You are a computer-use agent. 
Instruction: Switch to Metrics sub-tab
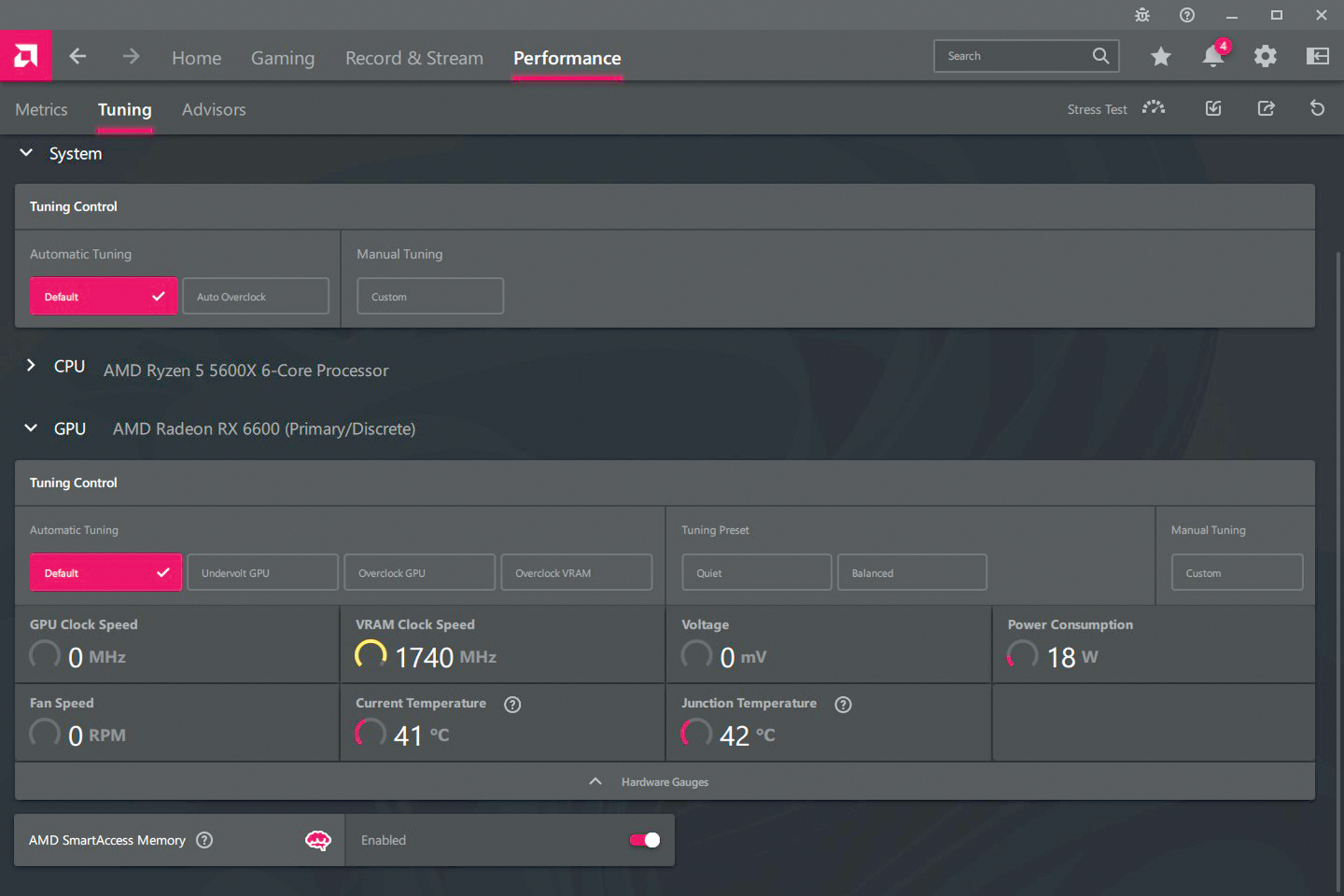coord(41,110)
